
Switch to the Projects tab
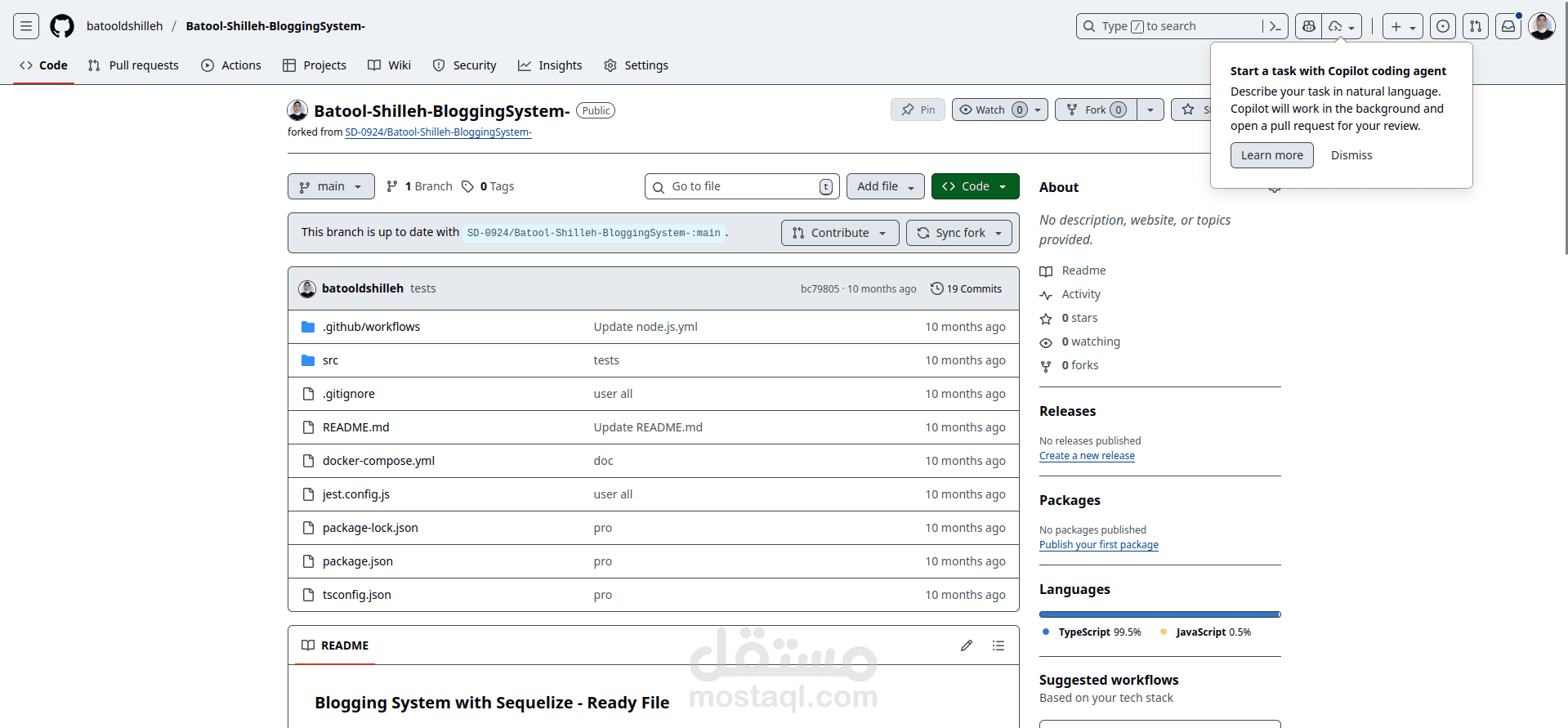click(315, 65)
